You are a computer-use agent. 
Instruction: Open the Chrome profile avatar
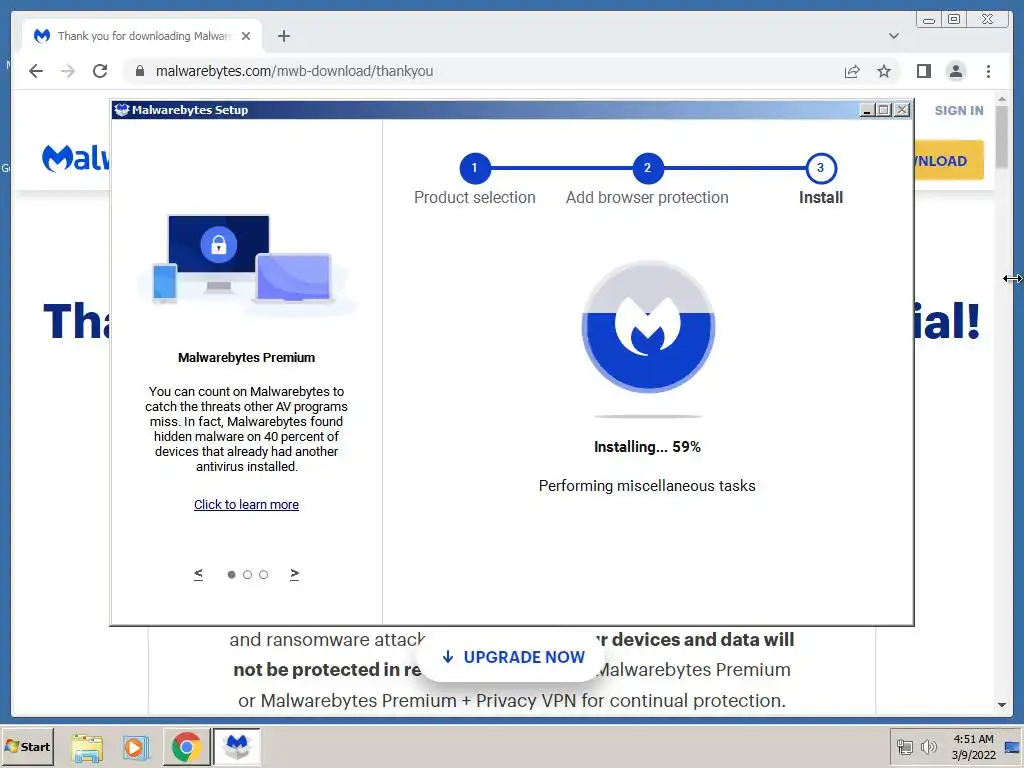(955, 71)
